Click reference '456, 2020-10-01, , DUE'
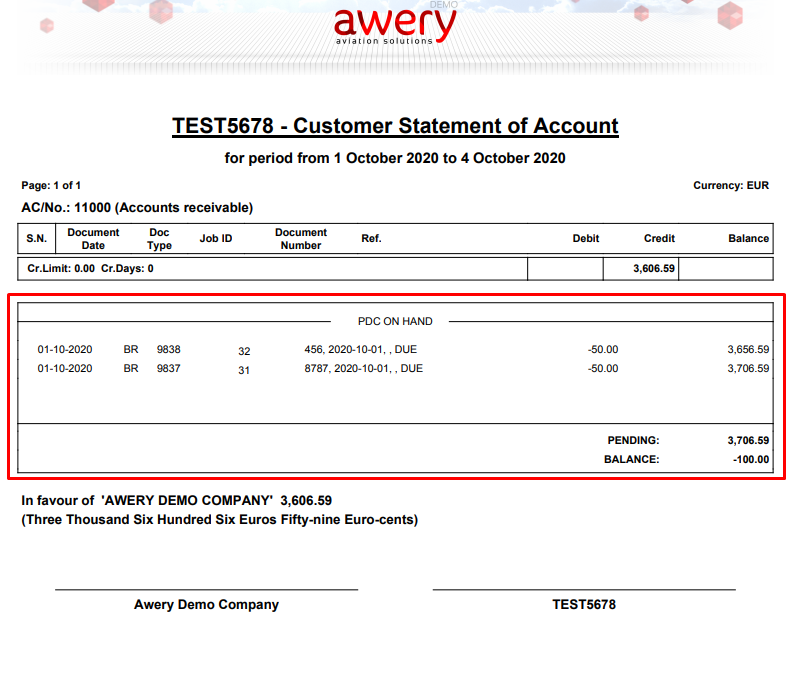Viewport: 789px width, 686px height. [360, 349]
